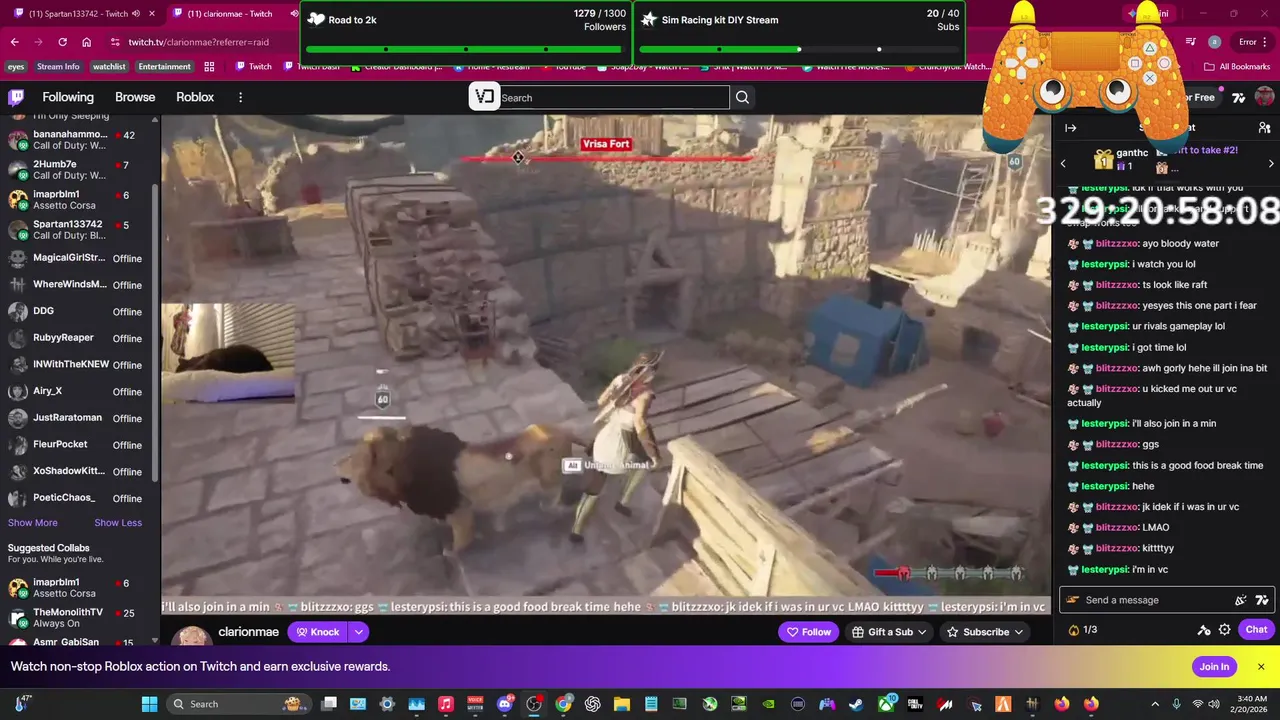
Task: Open the watchlist bookmark folder
Action: [109, 67]
